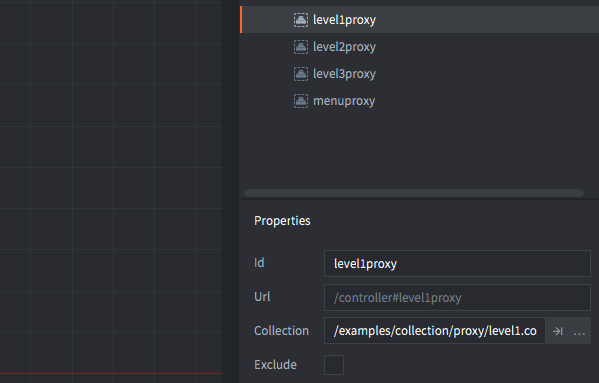Click the Url field /controller#level1proxy

[x=457, y=297]
